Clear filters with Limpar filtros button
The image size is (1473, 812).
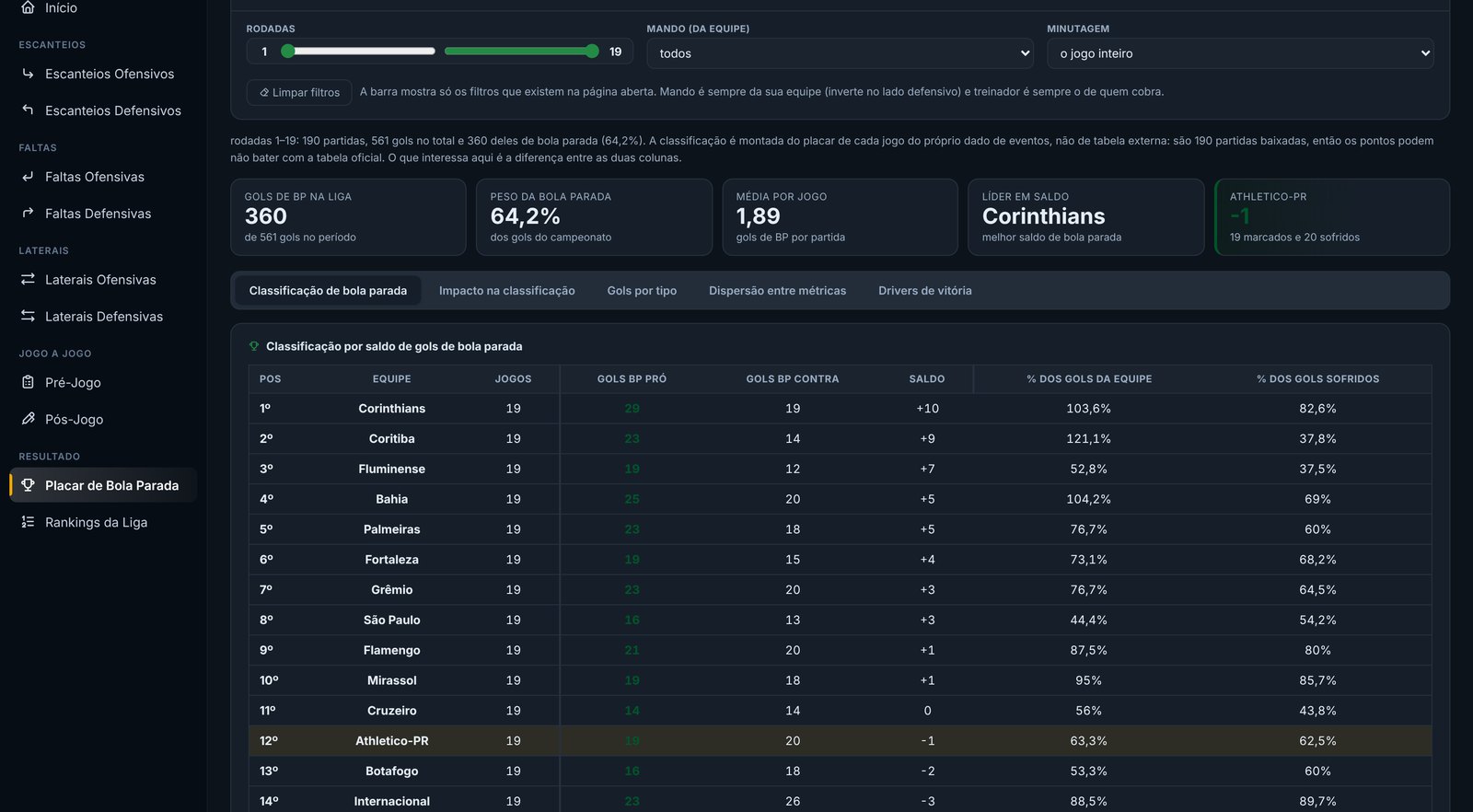coord(300,92)
